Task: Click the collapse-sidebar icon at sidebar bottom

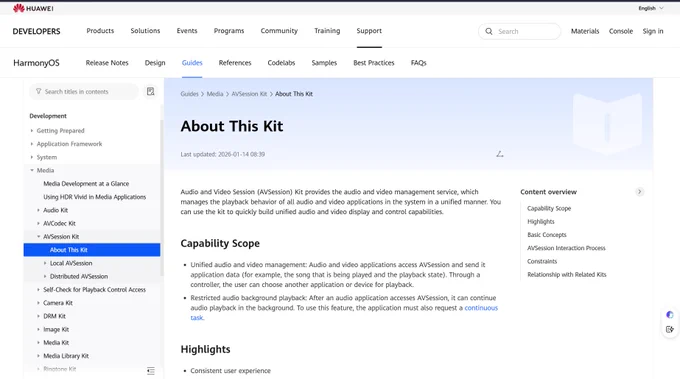Action: [150, 371]
